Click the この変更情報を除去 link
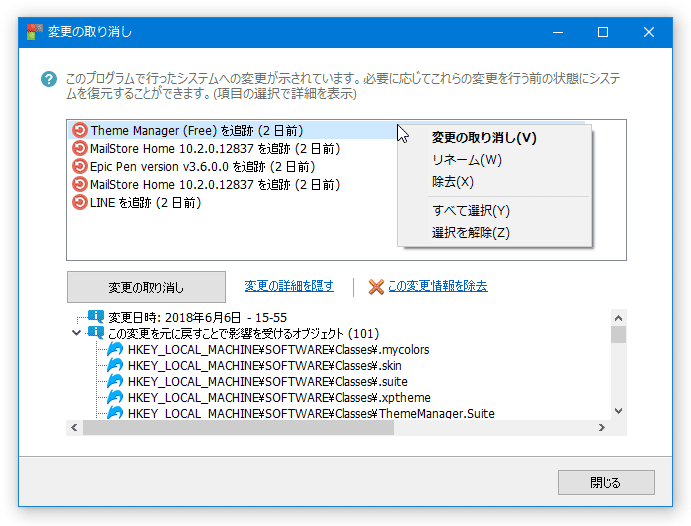Viewport: 691px width, 526px height. coord(438,286)
